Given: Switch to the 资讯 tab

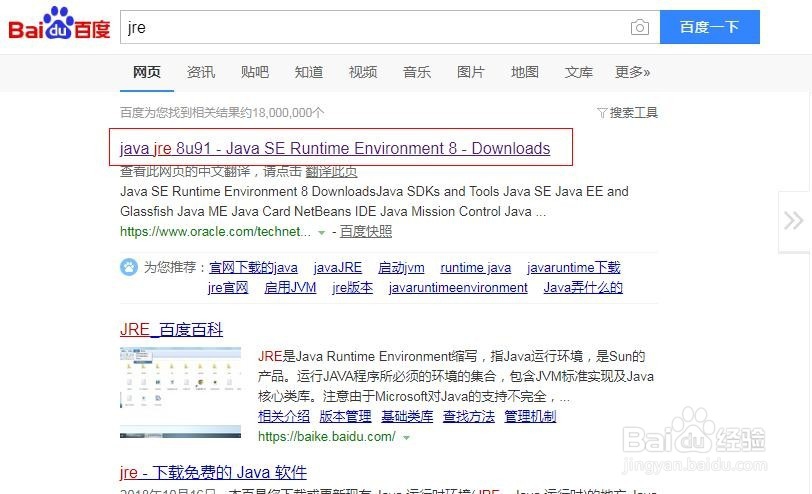Looking at the screenshot, I should point(200,72).
